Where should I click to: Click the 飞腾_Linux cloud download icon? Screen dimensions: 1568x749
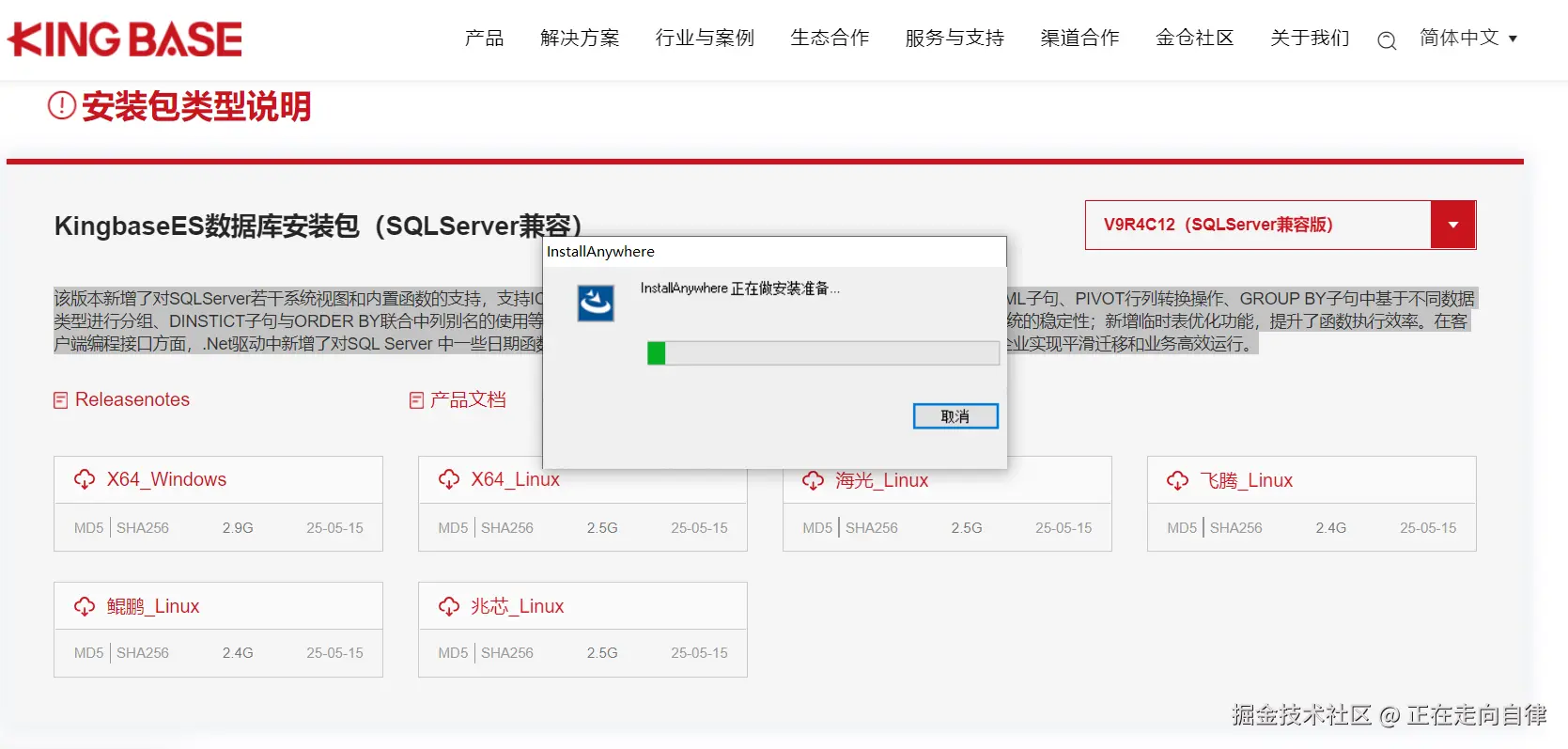pos(1178,480)
